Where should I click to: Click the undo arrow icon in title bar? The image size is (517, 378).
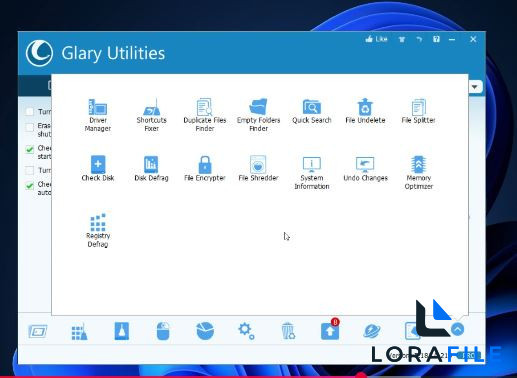coord(419,39)
